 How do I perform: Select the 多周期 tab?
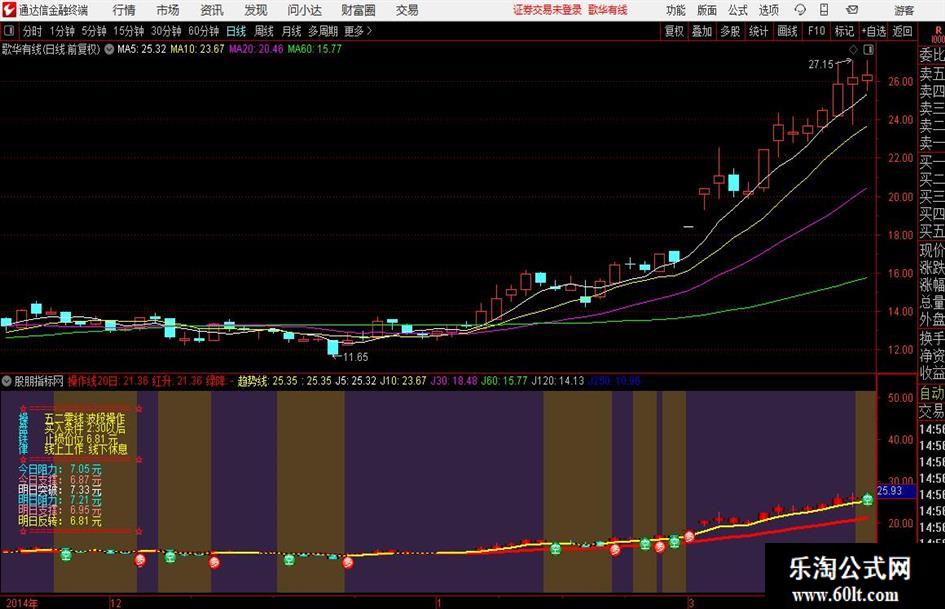click(323, 31)
